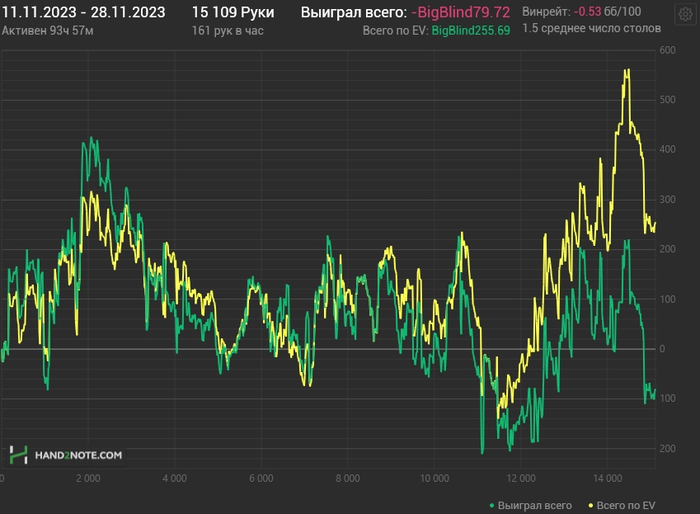Click the y-axis label '300'
This screenshot has height=514, width=700.
667,200
